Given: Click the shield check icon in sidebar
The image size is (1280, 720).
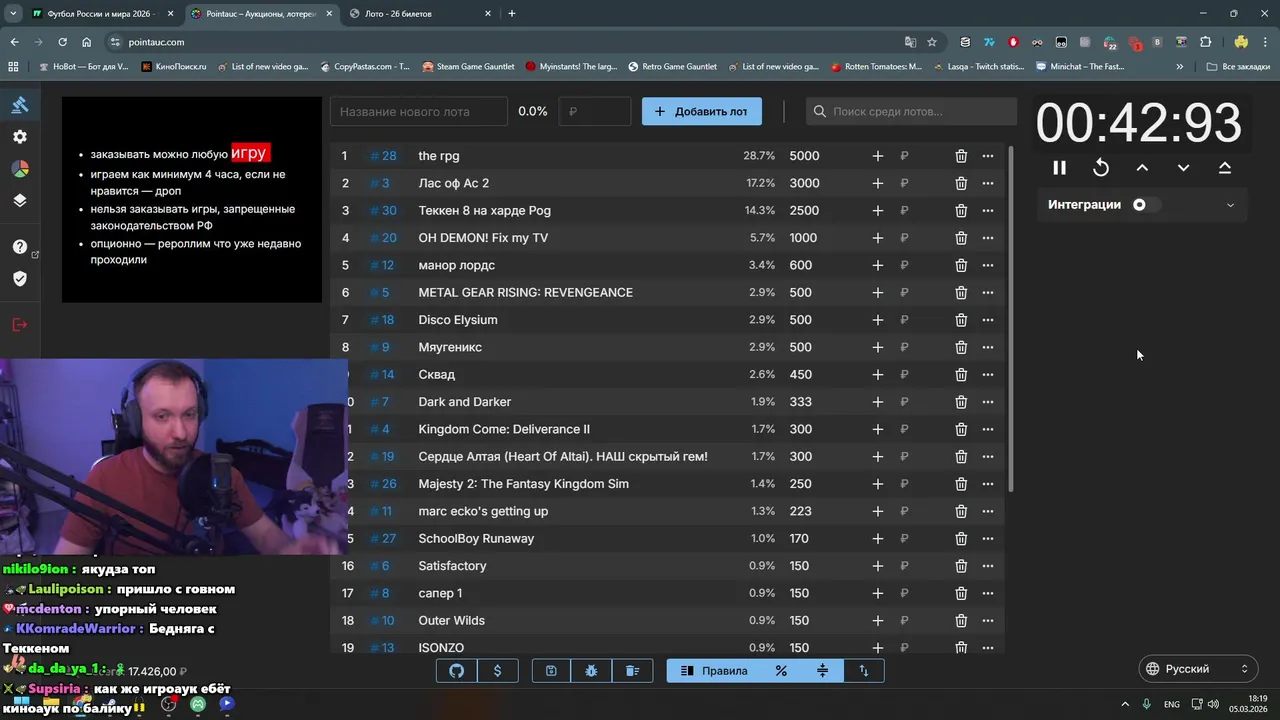Looking at the screenshot, I should (20, 279).
